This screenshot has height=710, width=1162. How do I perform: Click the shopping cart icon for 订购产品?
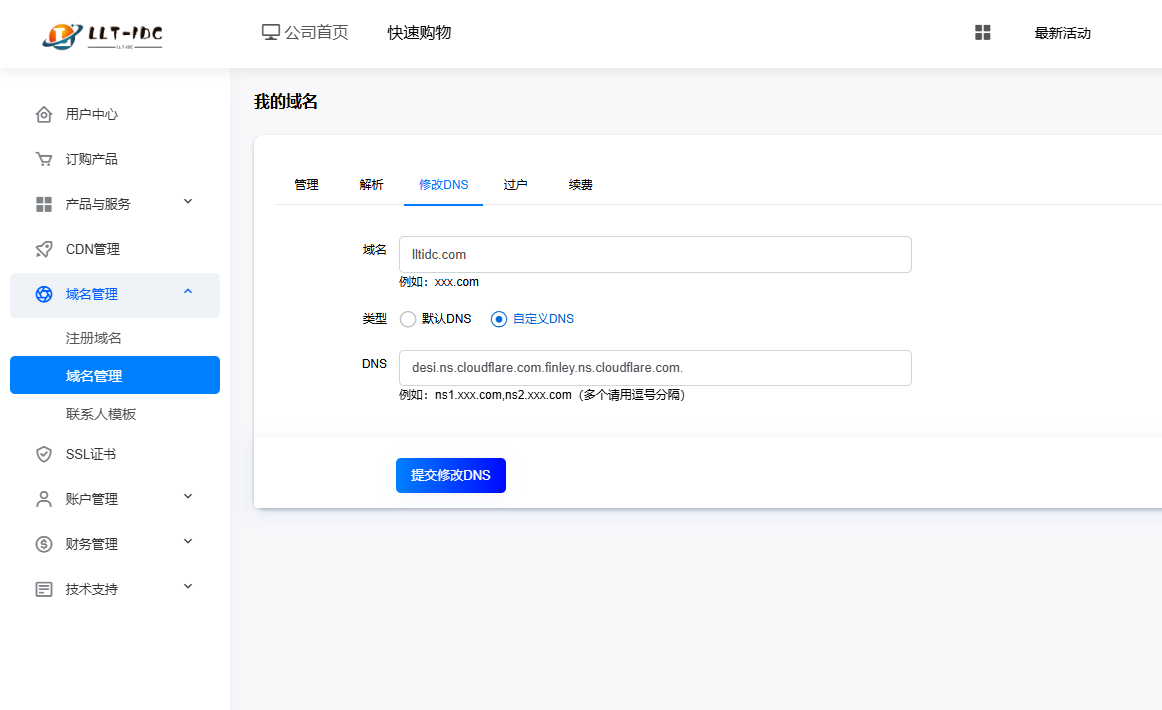[x=44, y=159]
